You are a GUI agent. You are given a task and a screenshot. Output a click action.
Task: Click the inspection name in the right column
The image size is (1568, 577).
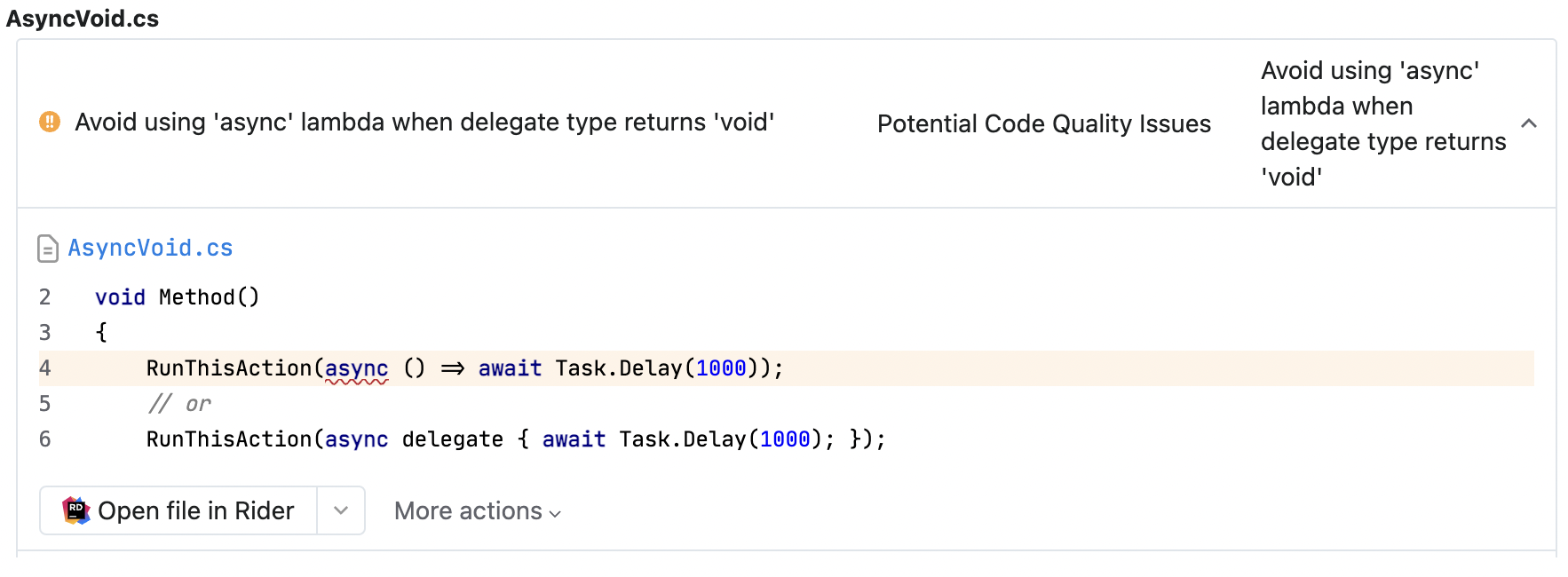pyautogui.click(x=1382, y=123)
